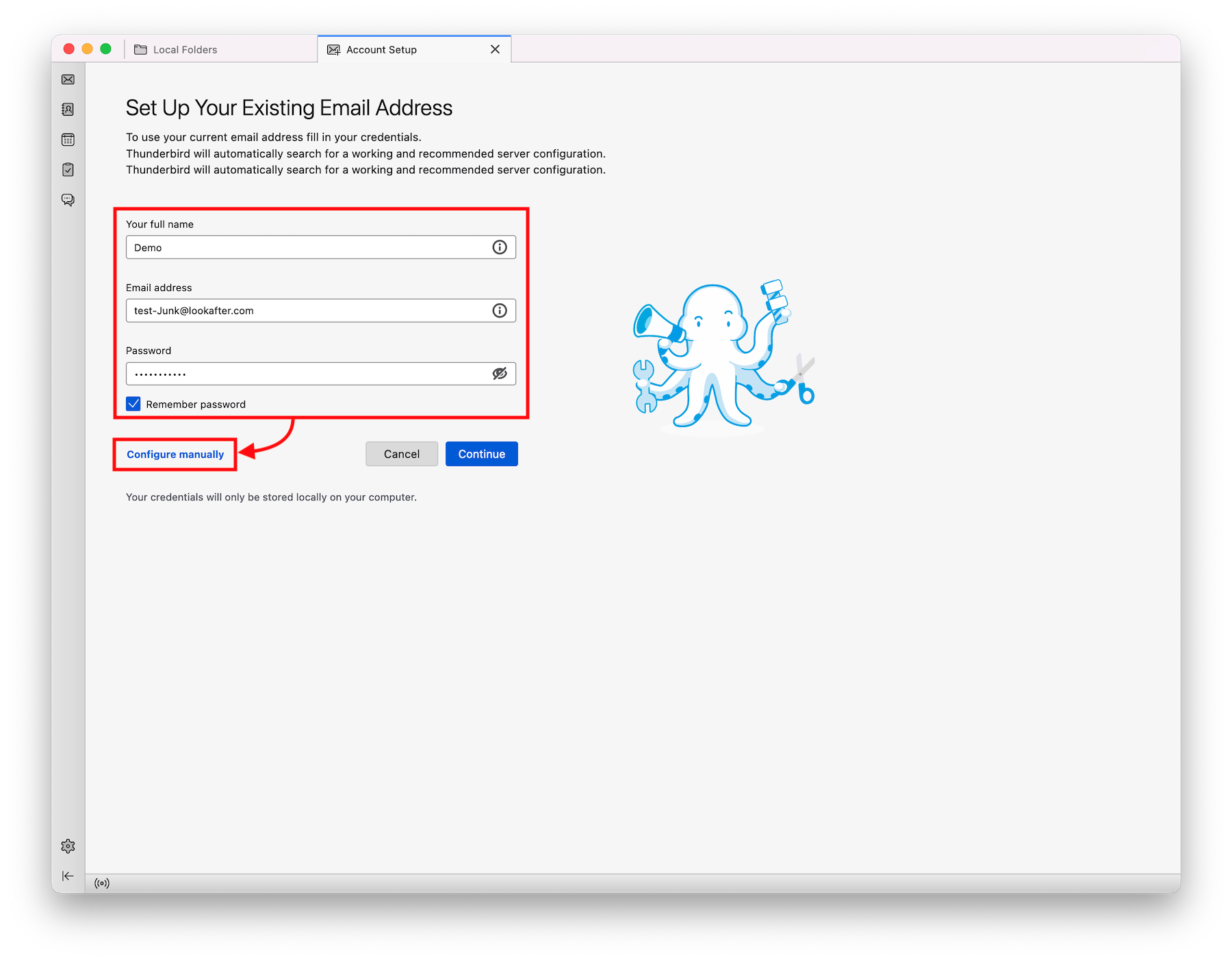Collapse the spaces toolbar with arrow icon
Viewport: 1232px width, 961px height.
[x=68, y=876]
